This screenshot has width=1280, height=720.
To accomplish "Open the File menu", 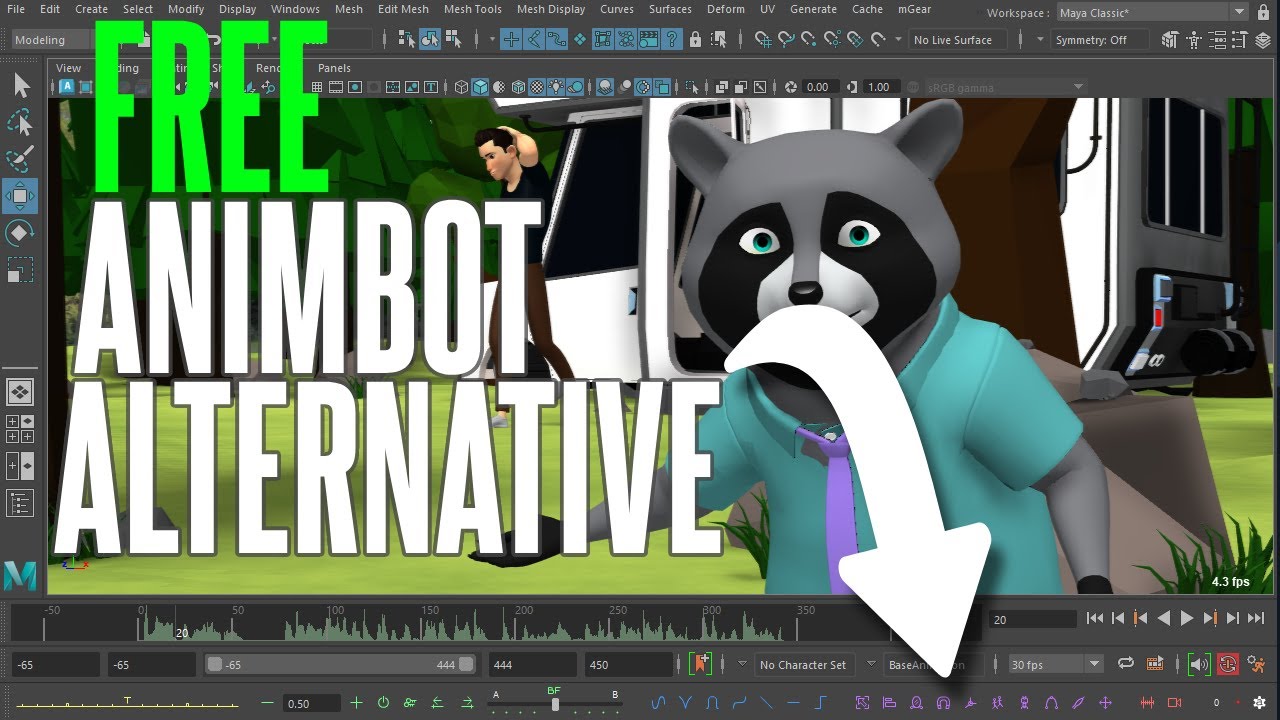I will pyautogui.click(x=16, y=9).
